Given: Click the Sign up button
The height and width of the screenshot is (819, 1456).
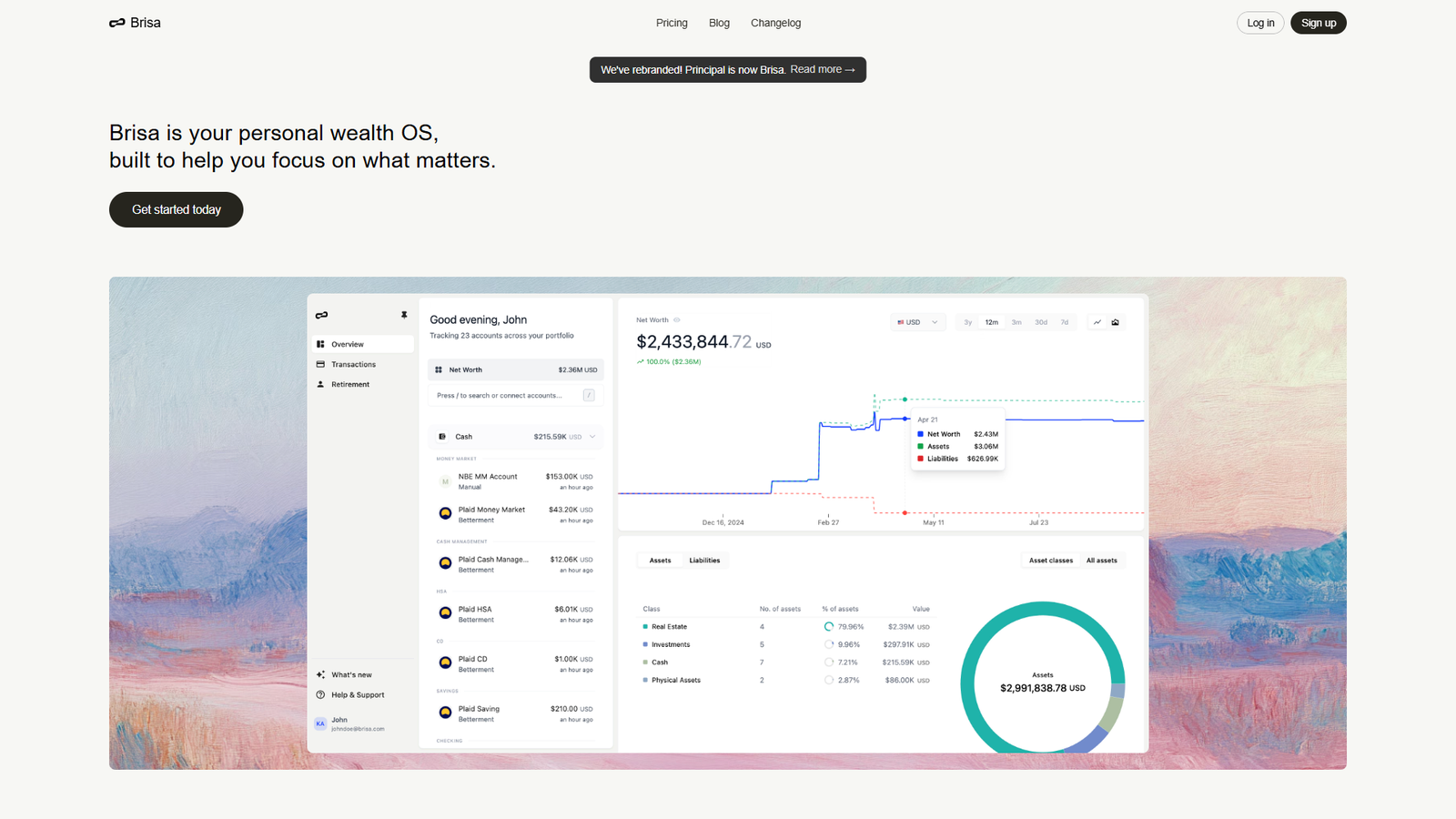Looking at the screenshot, I should 1319,23.
